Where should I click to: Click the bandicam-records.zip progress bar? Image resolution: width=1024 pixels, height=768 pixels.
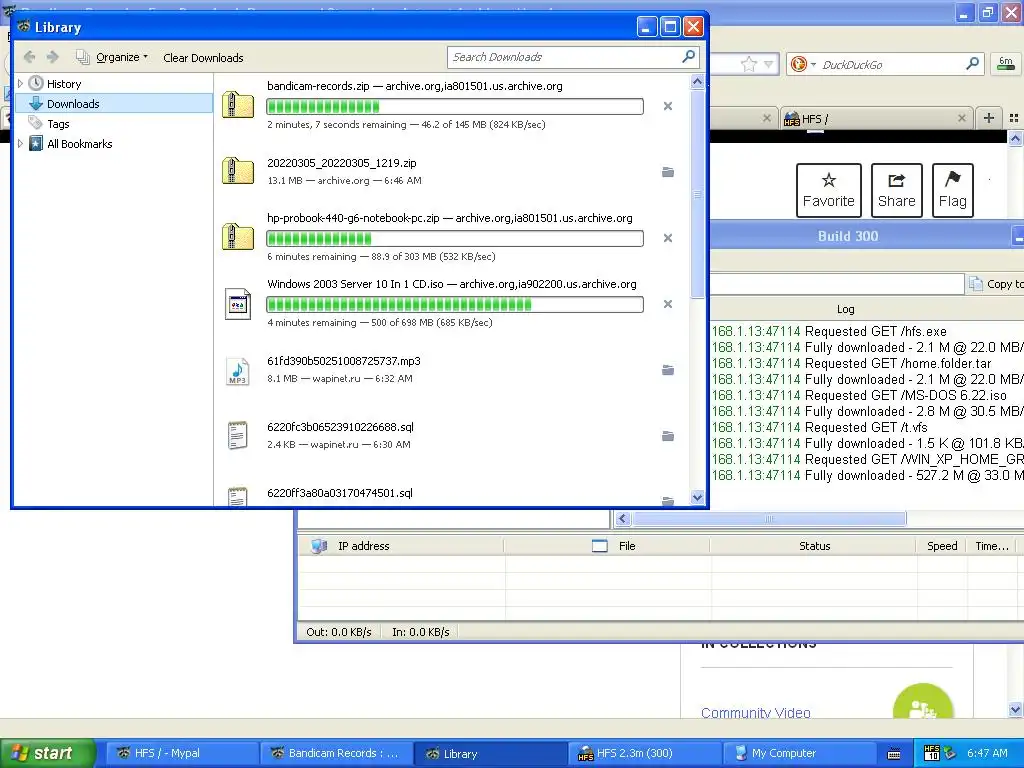click(455, 106)
